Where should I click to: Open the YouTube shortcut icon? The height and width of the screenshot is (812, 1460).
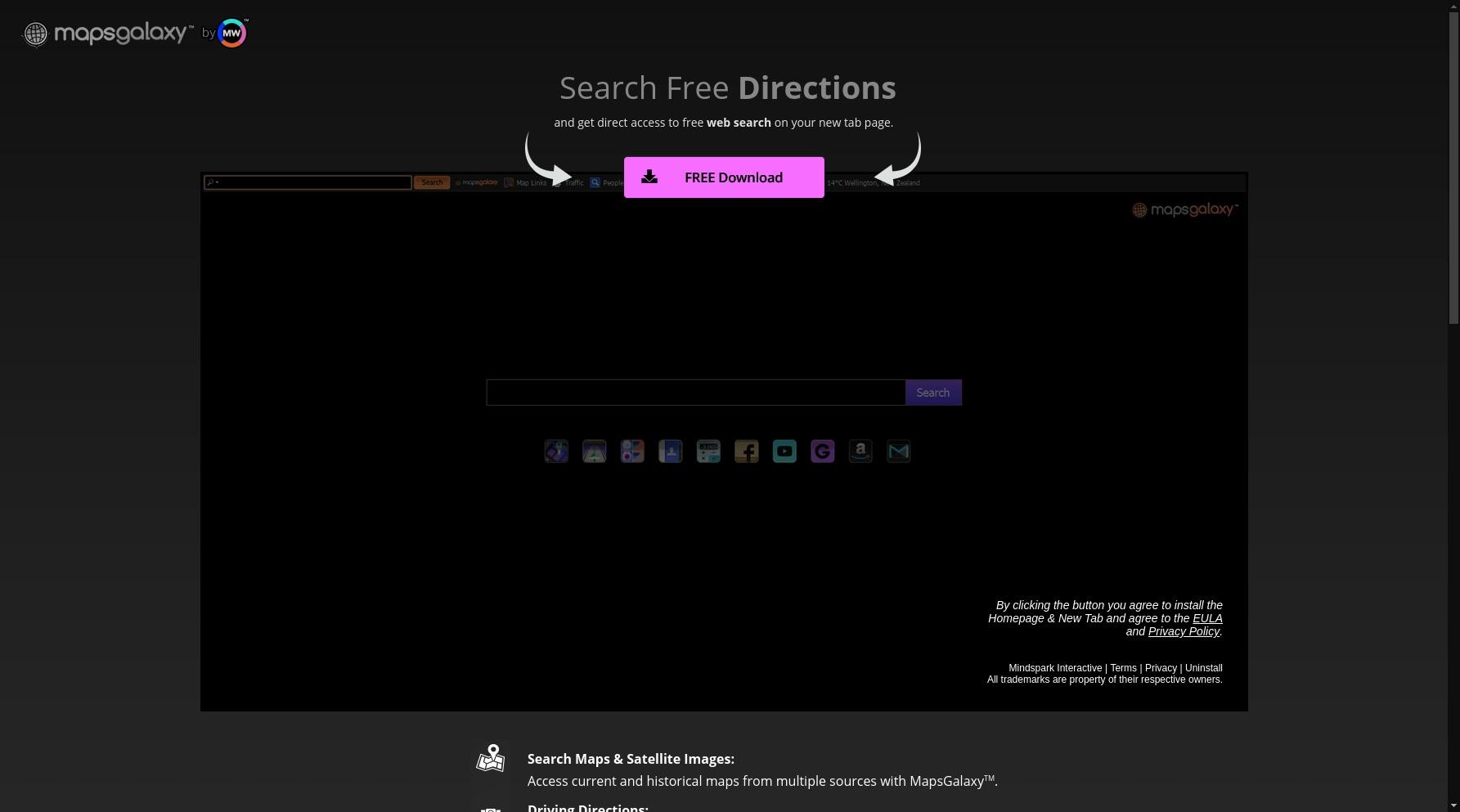coord(784,451)
